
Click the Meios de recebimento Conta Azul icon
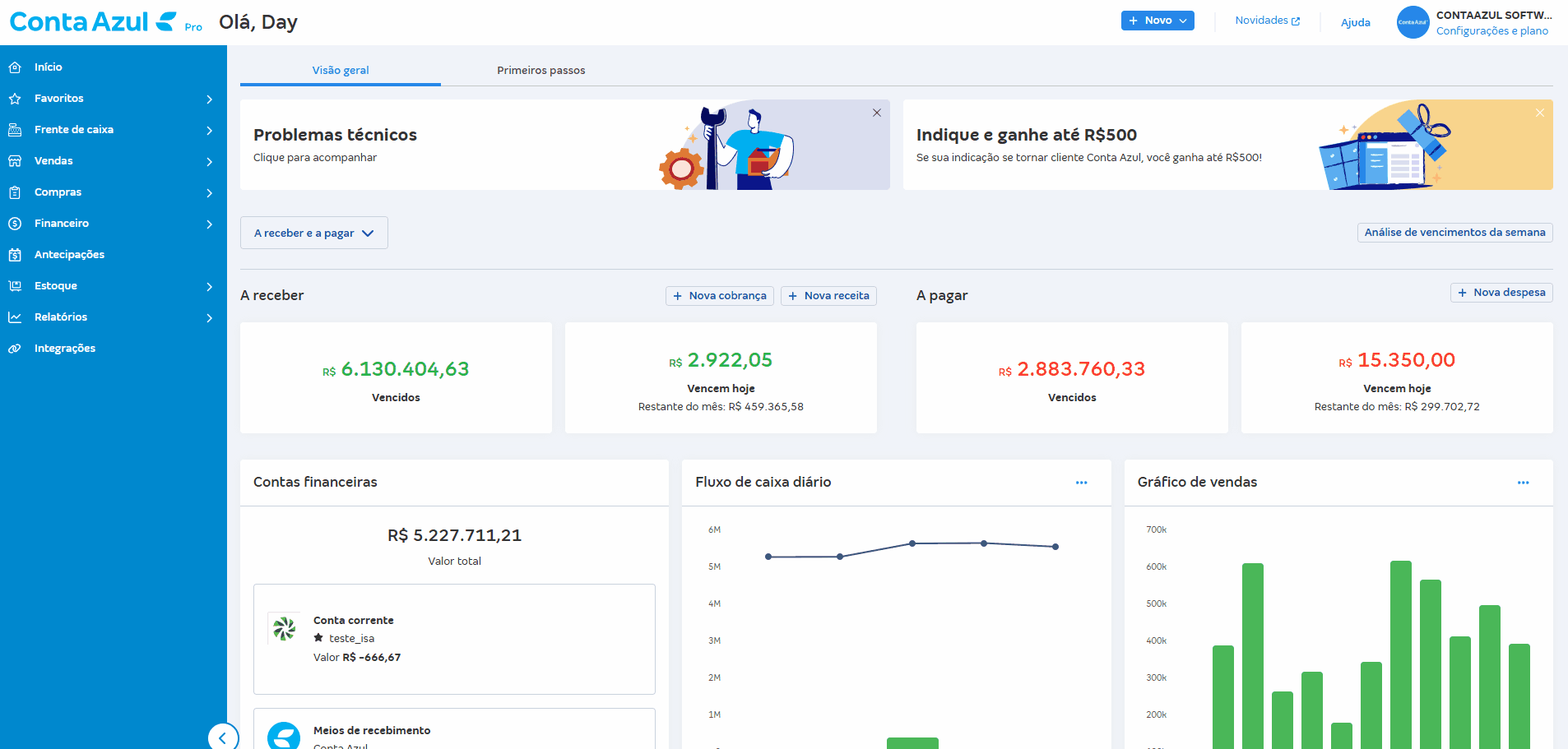pyautogui.click(x=284, y=736)
